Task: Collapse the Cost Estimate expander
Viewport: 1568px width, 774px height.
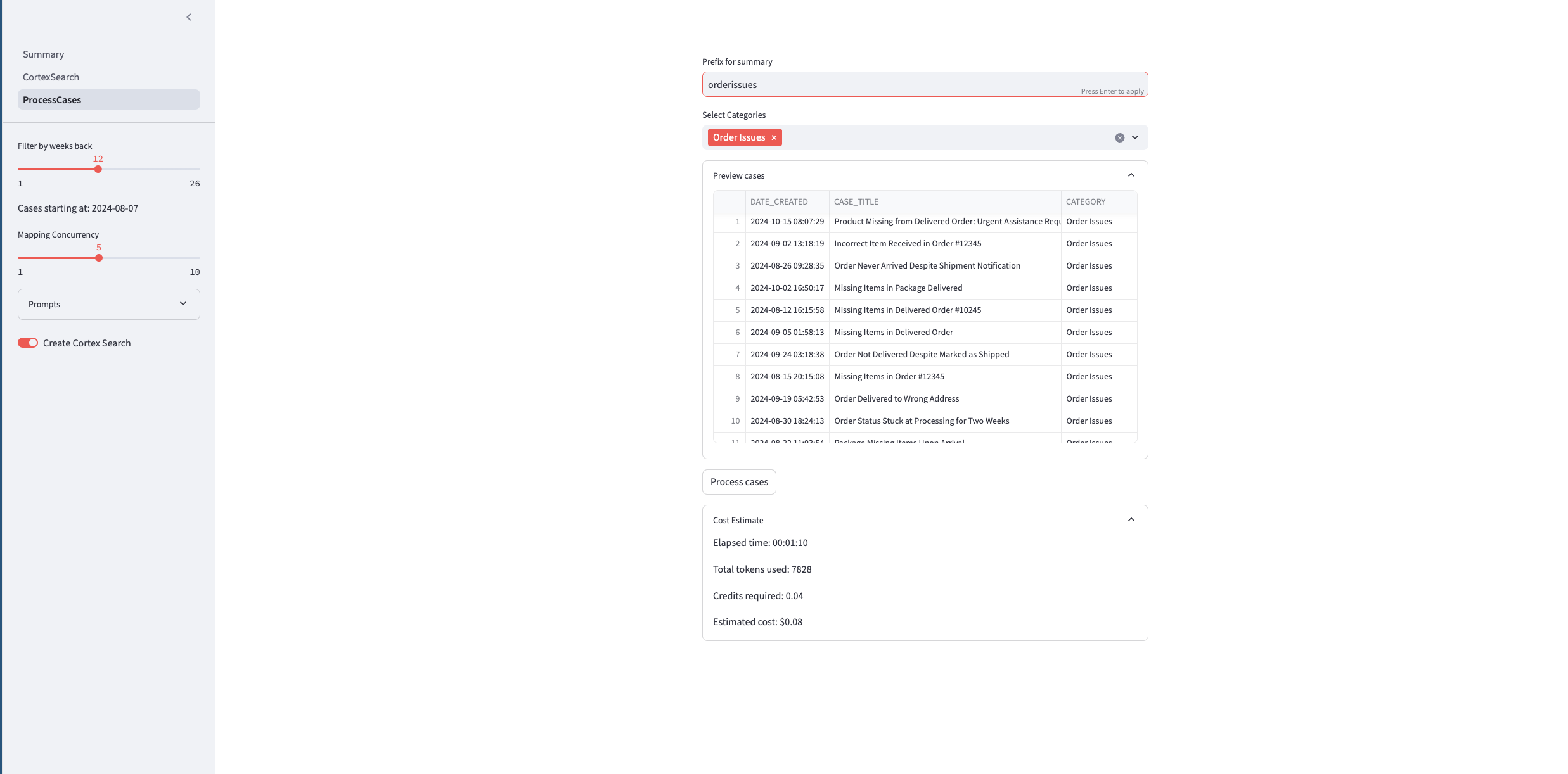Action: pyautogui.click(x=1131, y=520)
